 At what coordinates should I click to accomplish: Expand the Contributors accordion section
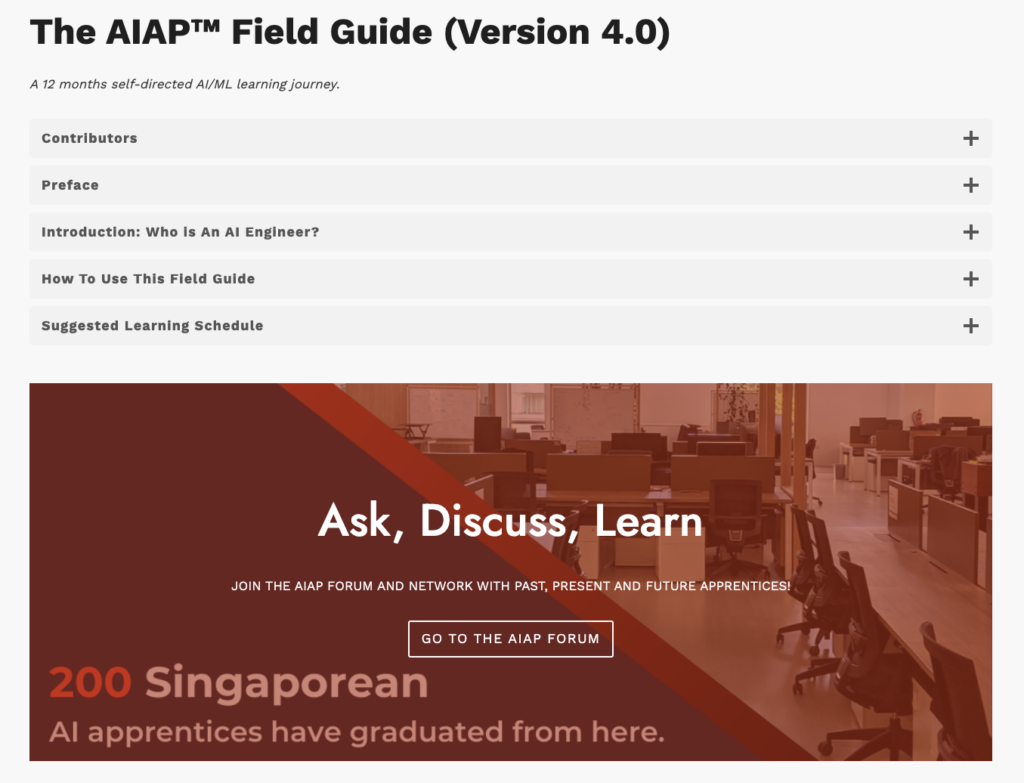pos(511,138)
